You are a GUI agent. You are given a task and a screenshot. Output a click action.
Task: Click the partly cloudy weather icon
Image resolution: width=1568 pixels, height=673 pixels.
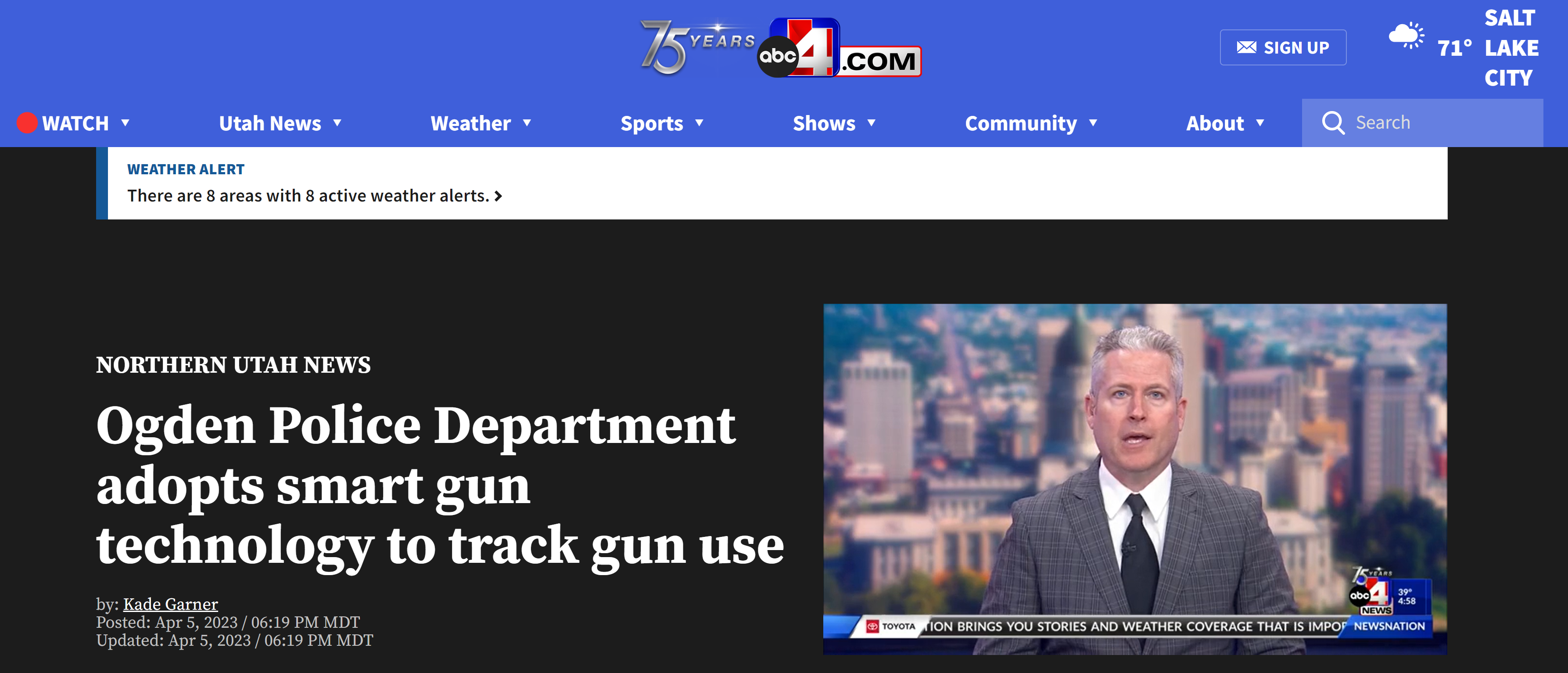(1406, 36)
